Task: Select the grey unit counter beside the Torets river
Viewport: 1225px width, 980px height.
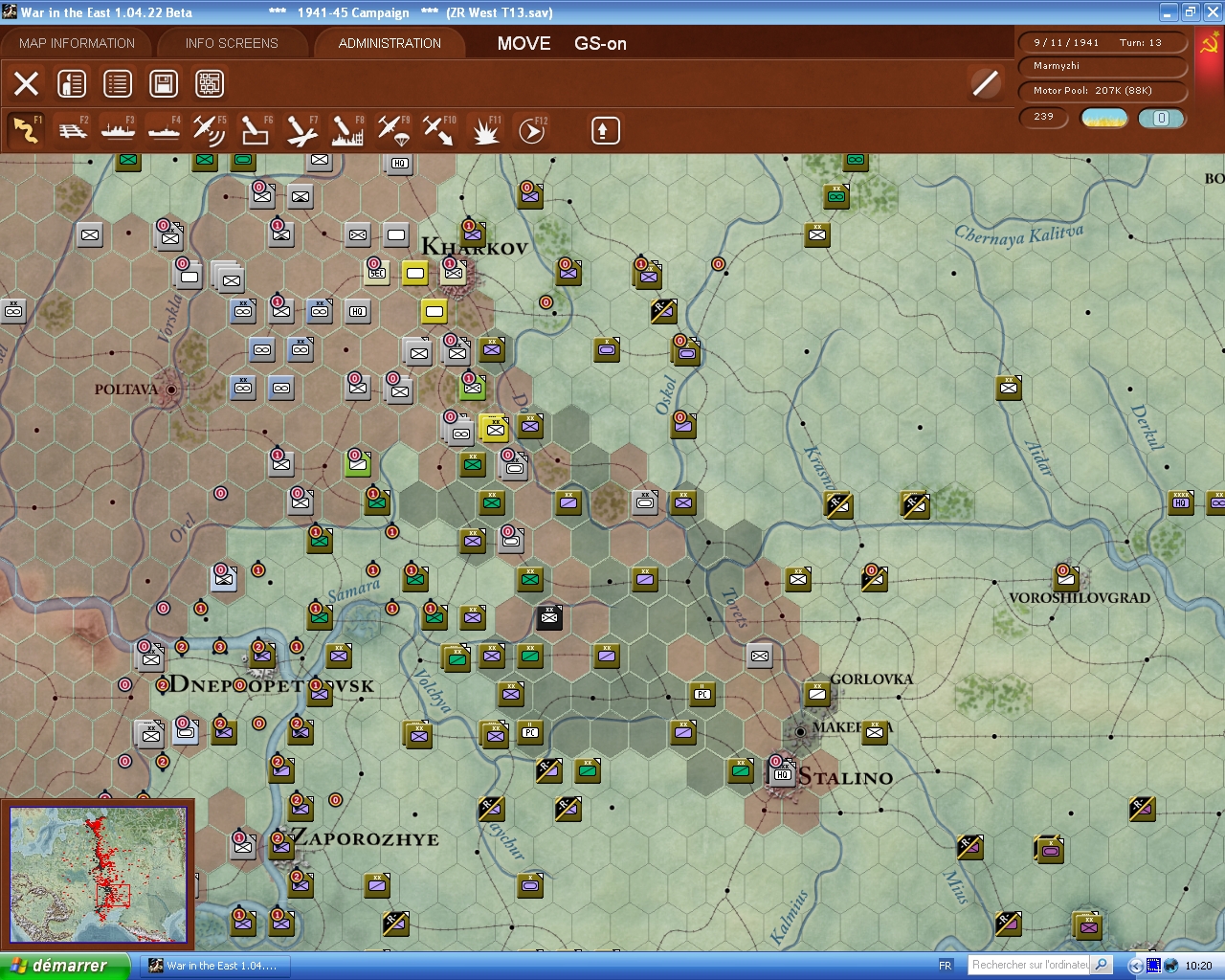Action: coord(760,656)
